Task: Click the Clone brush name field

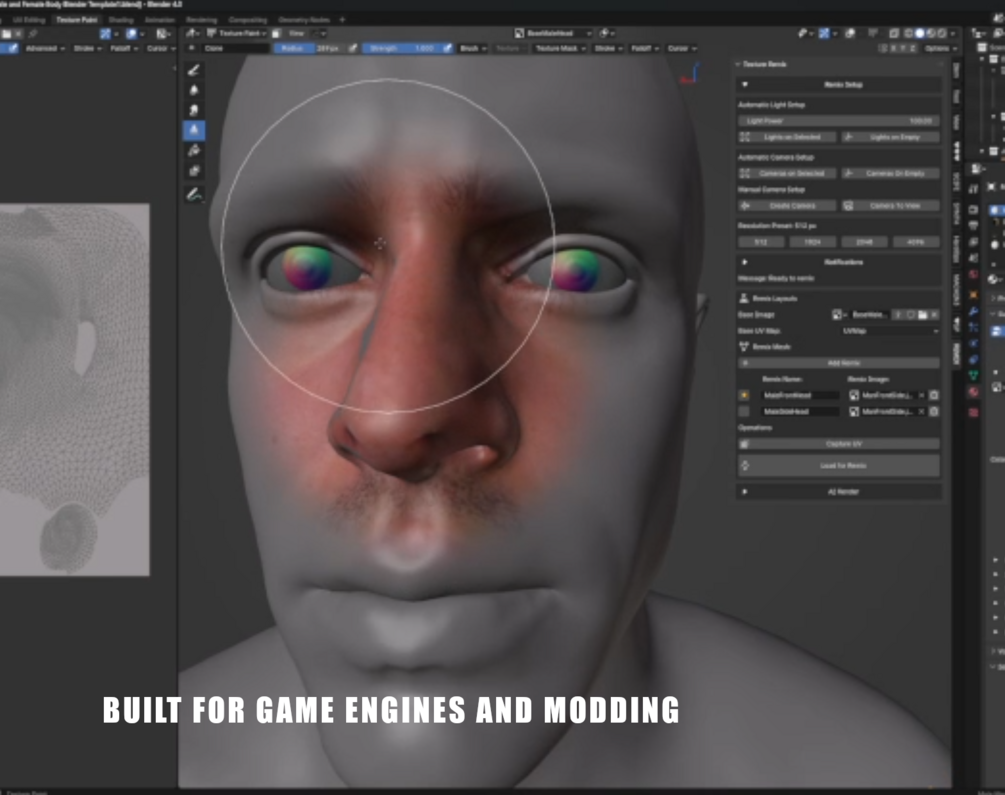Action: (x=235, y=48)
